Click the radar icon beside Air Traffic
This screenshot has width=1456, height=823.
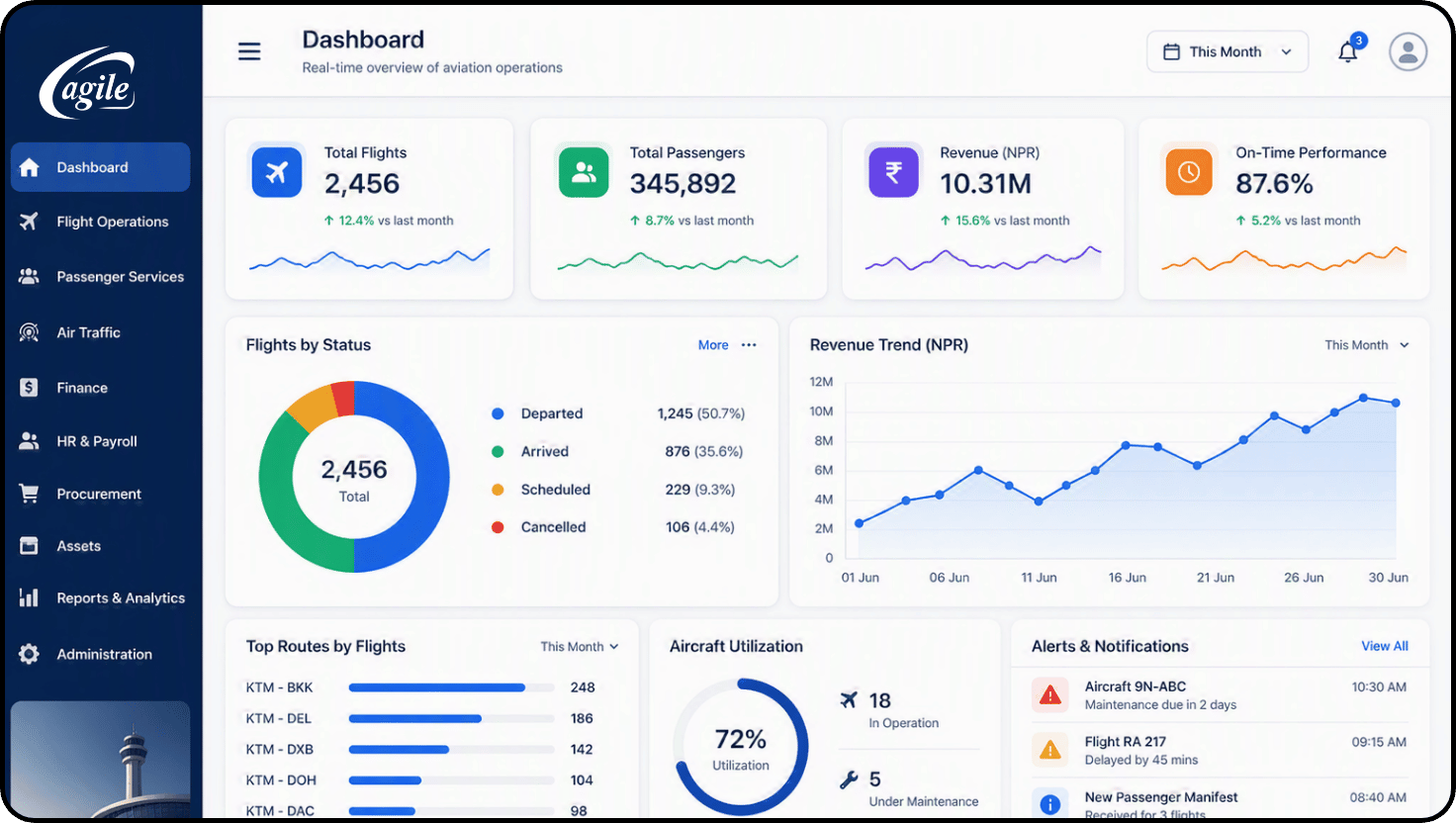click(x=30, y=332)
